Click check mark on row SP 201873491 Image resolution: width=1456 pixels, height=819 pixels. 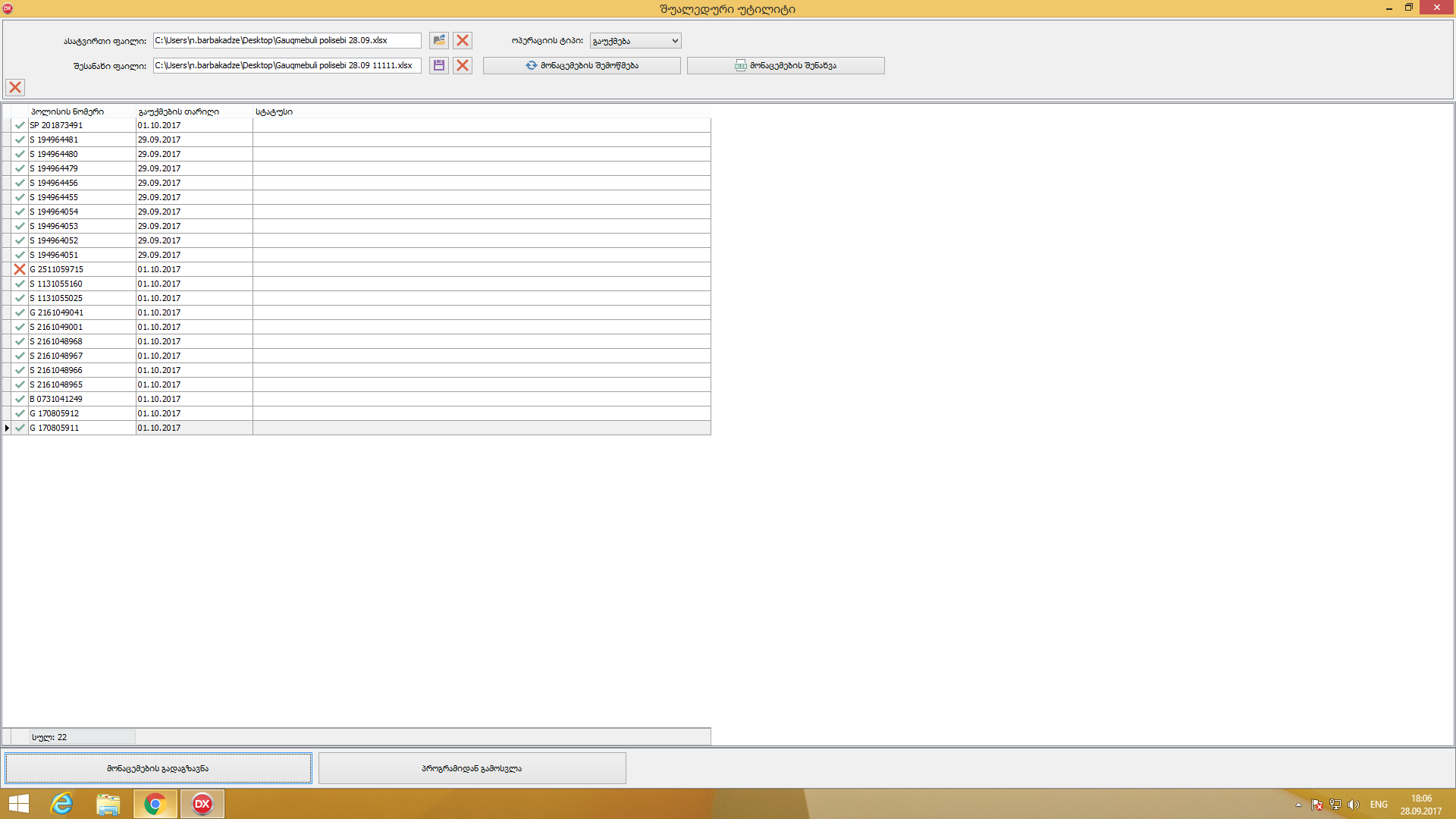(x=20, y=125)
